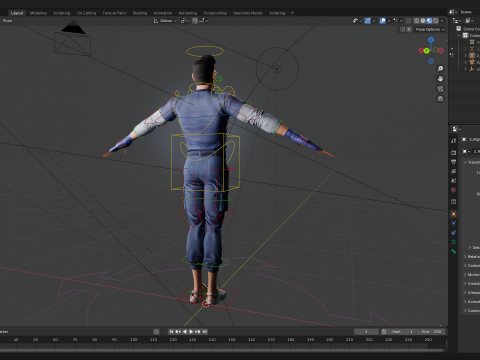The image size is (480, 360).
Task: Switch to the UV Editing workspace tab
Action: point(86,13)
